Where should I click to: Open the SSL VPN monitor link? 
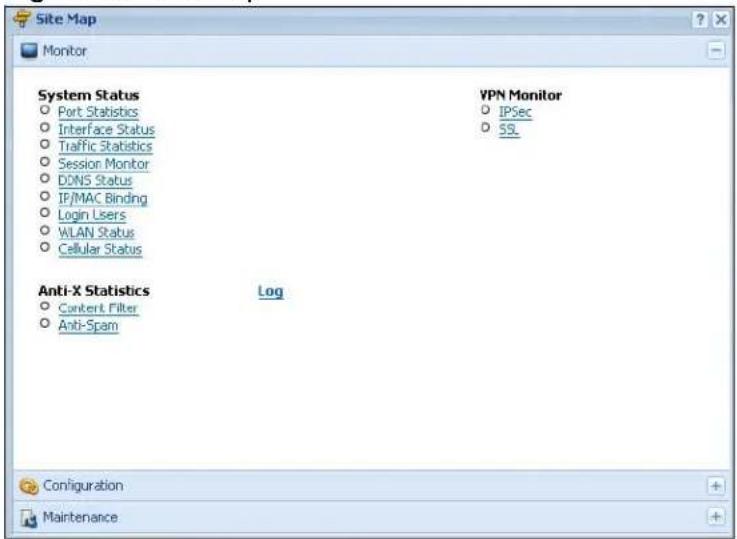tap(509, 130)
